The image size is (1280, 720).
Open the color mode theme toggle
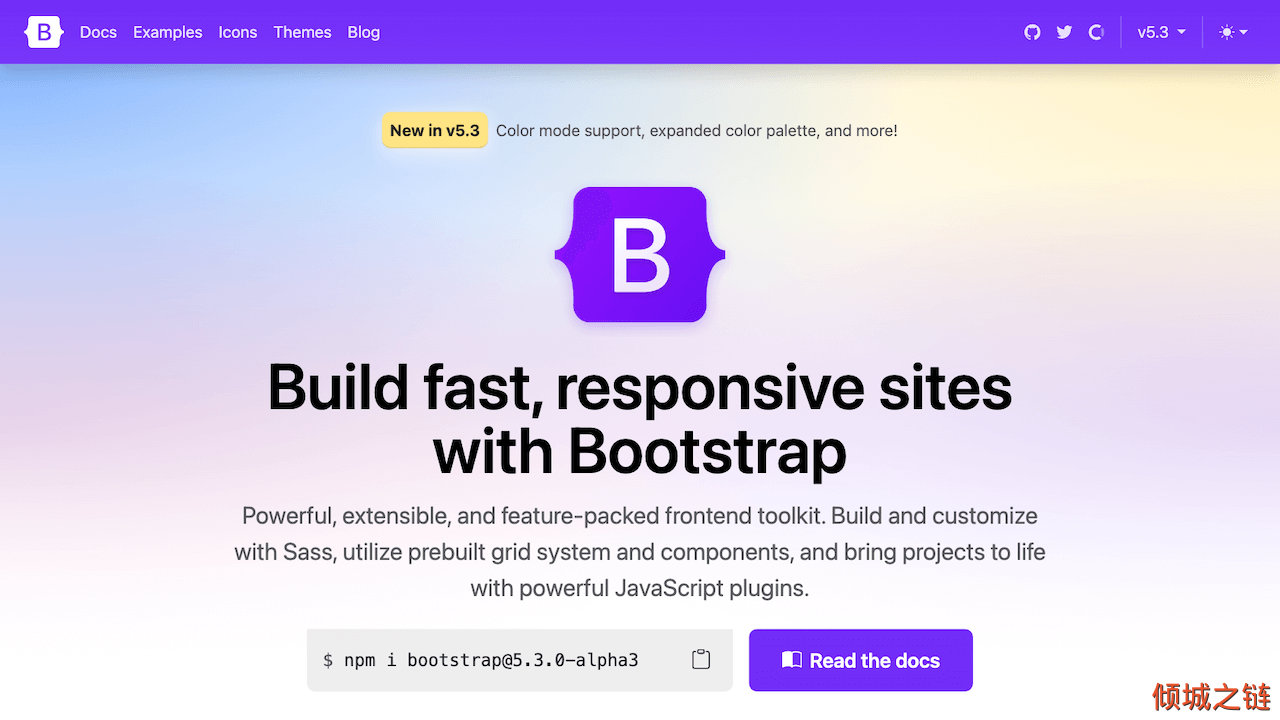pos(1233,32)
